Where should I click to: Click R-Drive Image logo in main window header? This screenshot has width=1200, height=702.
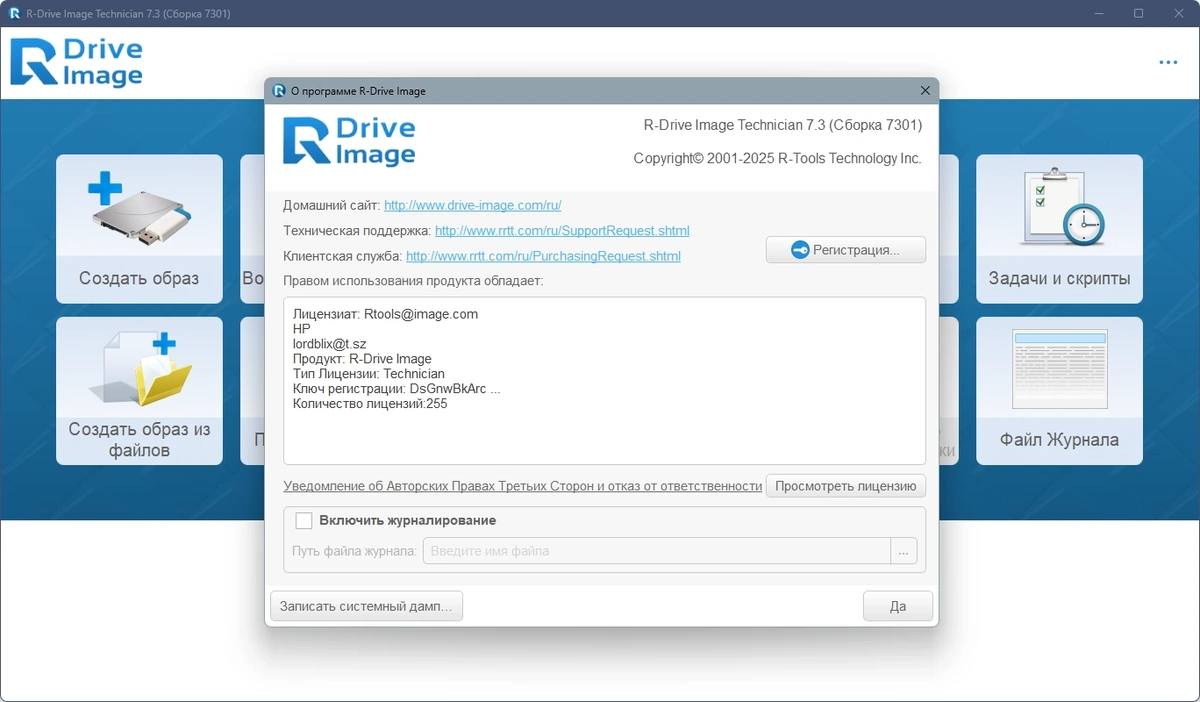76,62
